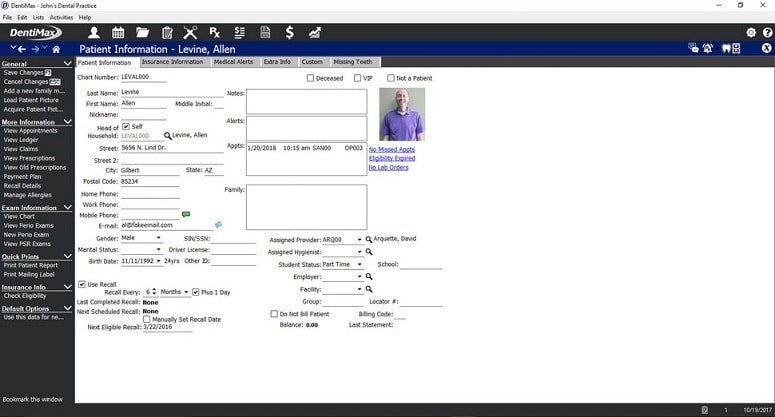Click the text message icon beside Mobile Phone
Screen dimensions: 775x417
coord(186,214)
